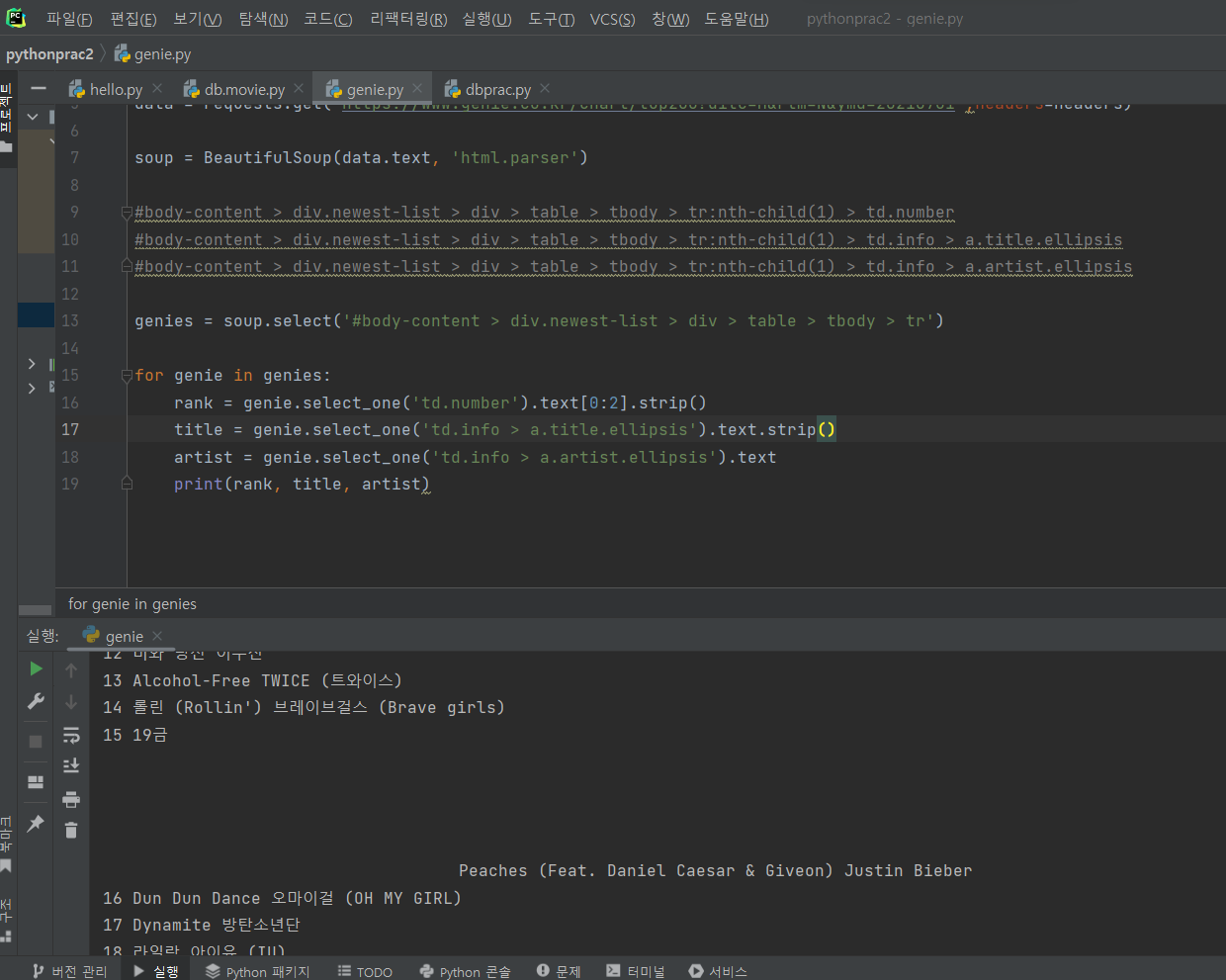Click the restore layout icon in run panel
Screen dimensions: 1226x980
(x=36, y=782)
